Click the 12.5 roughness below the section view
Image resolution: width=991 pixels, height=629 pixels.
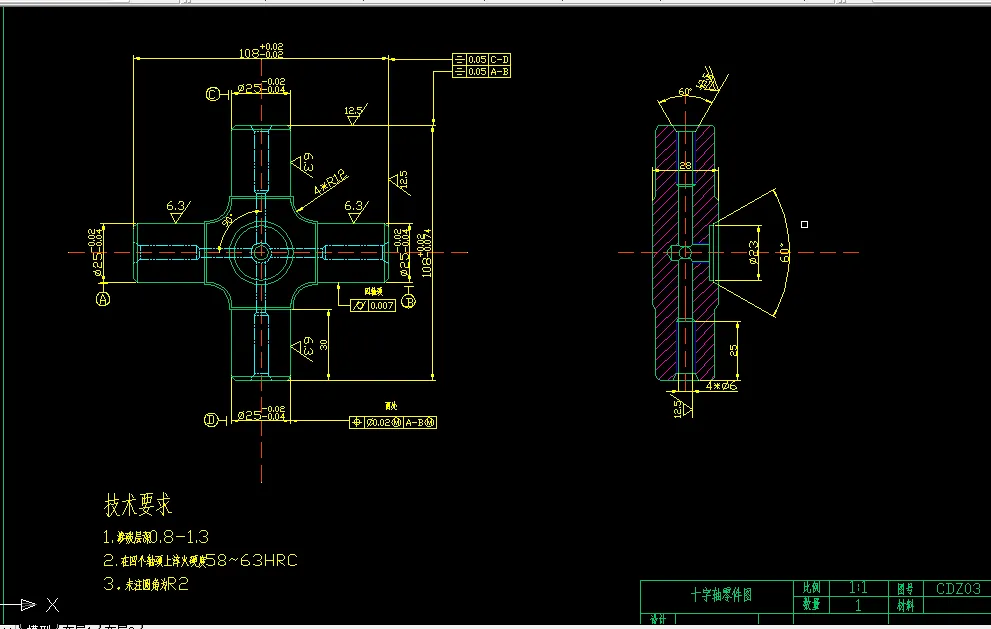(682, 406)
